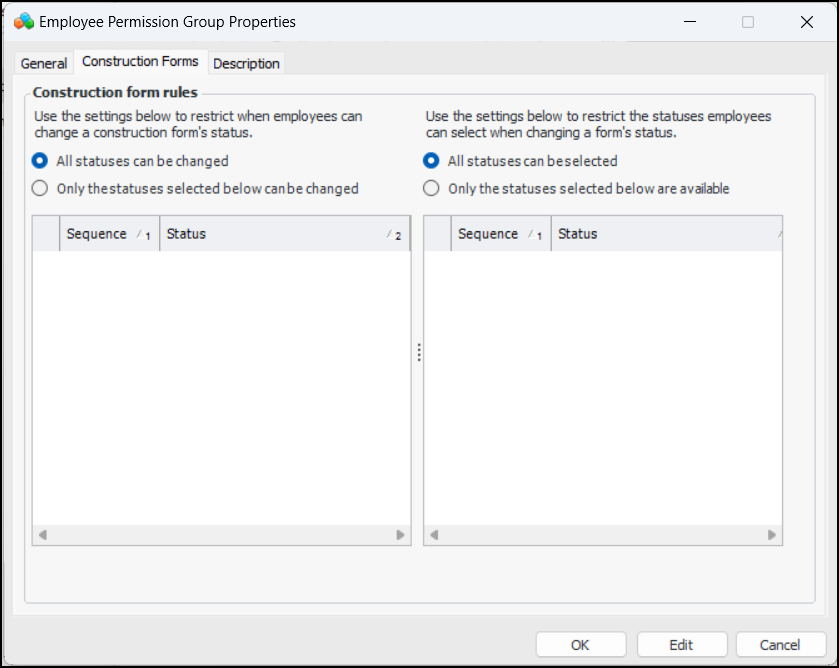Screen dimensions: 839x668
Task: Choose "Only the statuses selected below can be changed"
Action: tap(40, 188)
